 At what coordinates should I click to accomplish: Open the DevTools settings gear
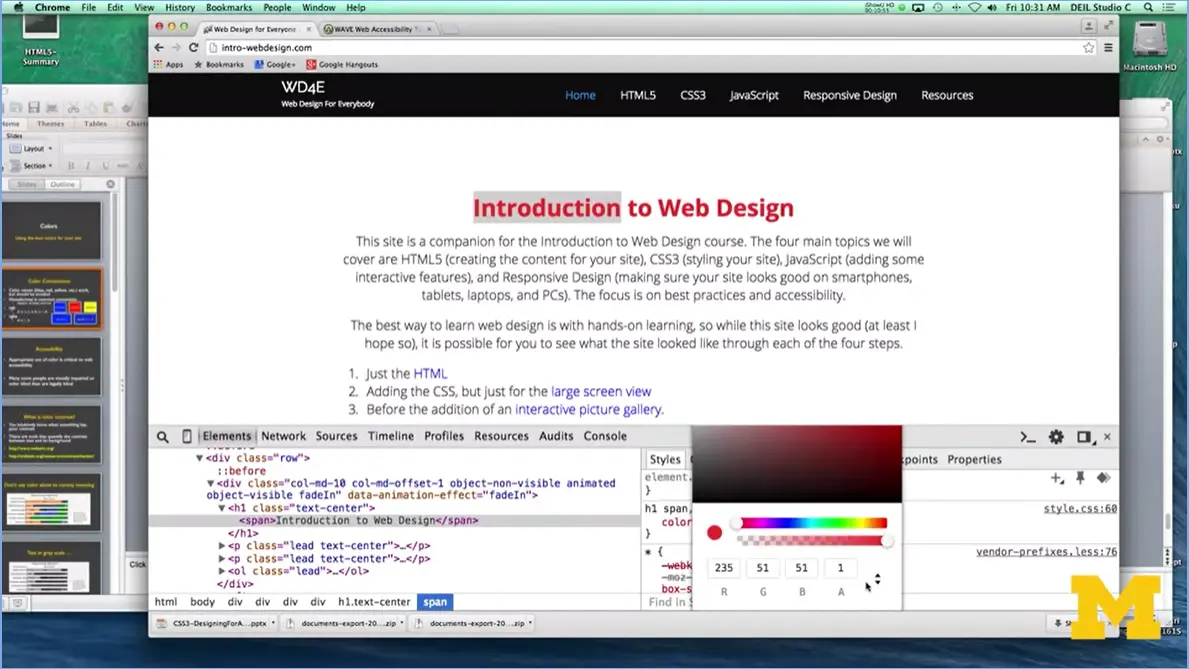click(x=1055, y=436)
